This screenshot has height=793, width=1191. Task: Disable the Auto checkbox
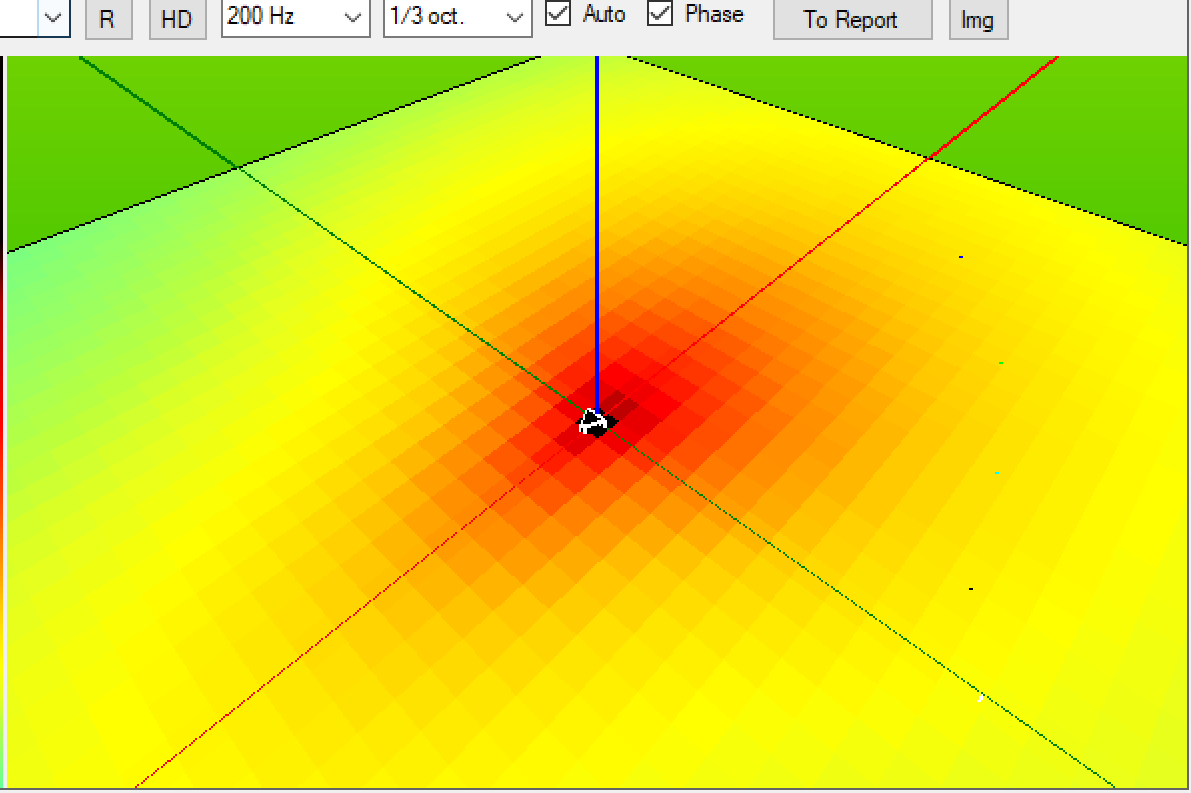tap(559, 14)
